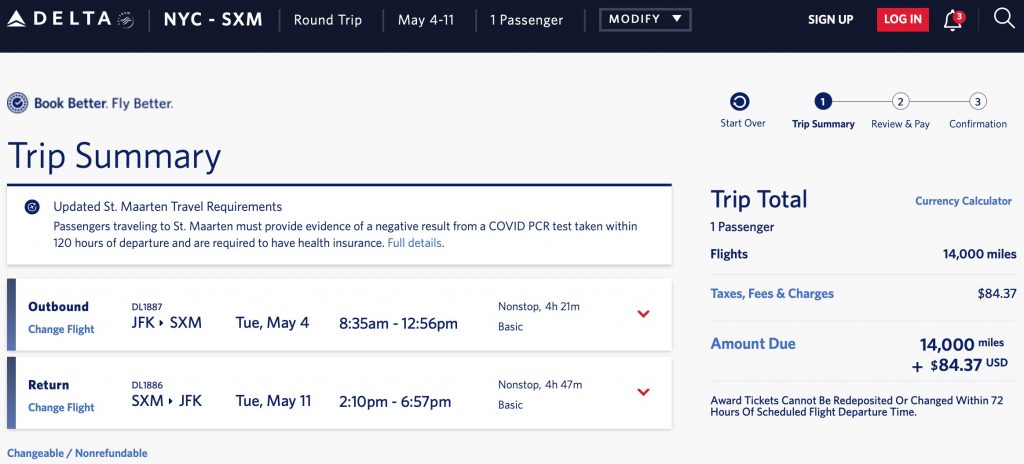The image size is (1024, 464).
Task: Open the Modify dropdown
Action: [x=645, y=19]
